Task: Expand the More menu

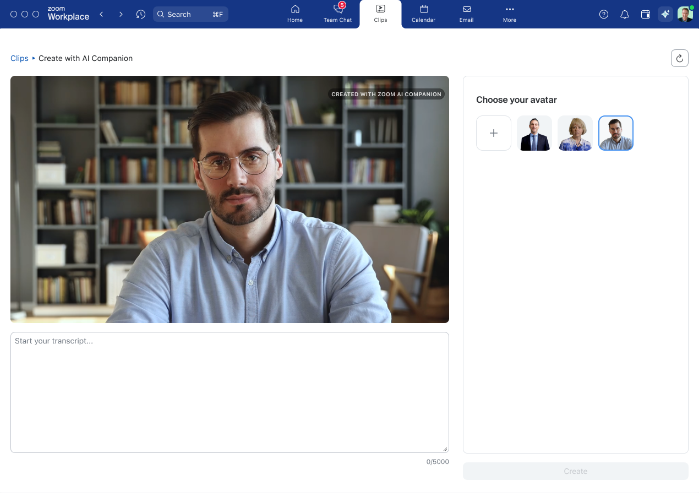Action: point(509,13)
